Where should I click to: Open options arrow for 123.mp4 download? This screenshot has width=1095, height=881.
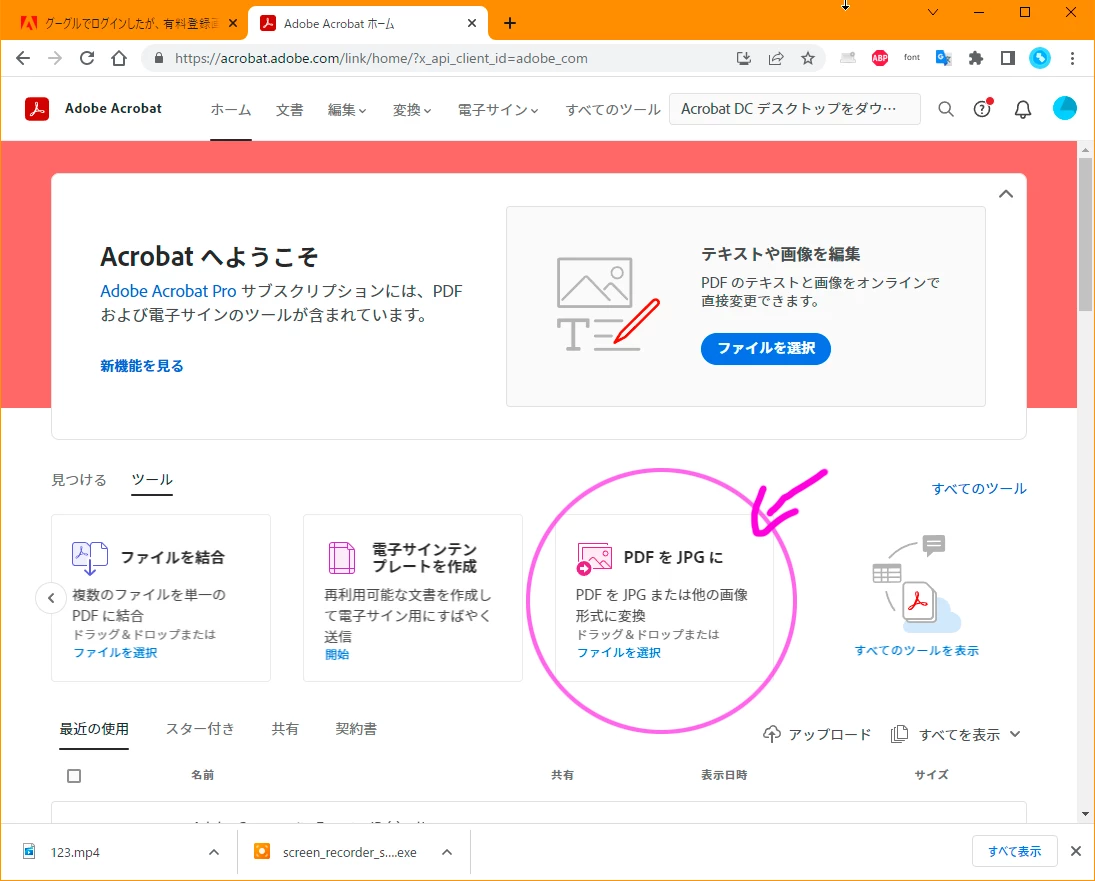pyautogui.click(x=214, y=852)
